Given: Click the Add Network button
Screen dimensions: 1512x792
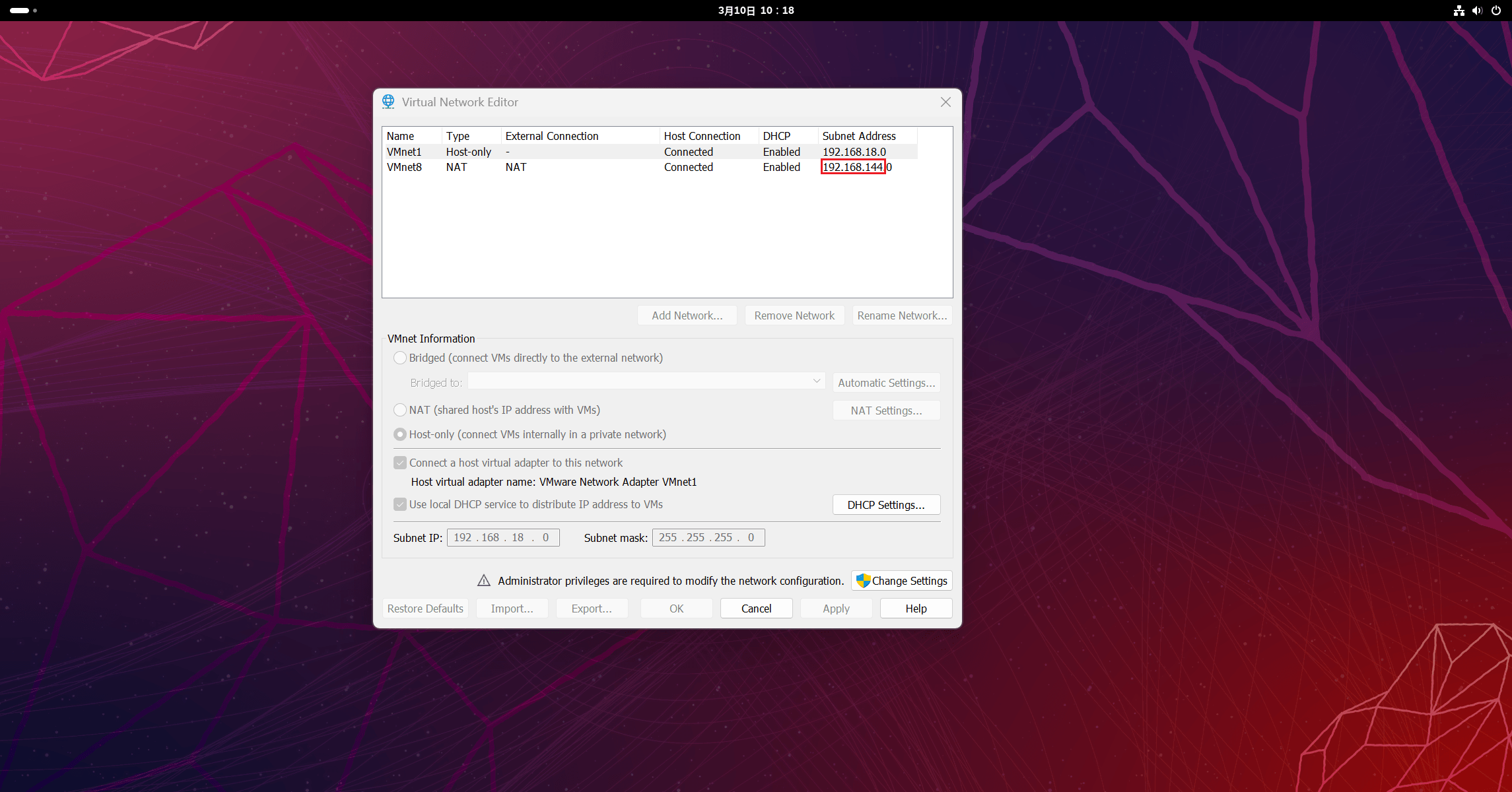Looking at the screenshot, I should click(687, 315).
